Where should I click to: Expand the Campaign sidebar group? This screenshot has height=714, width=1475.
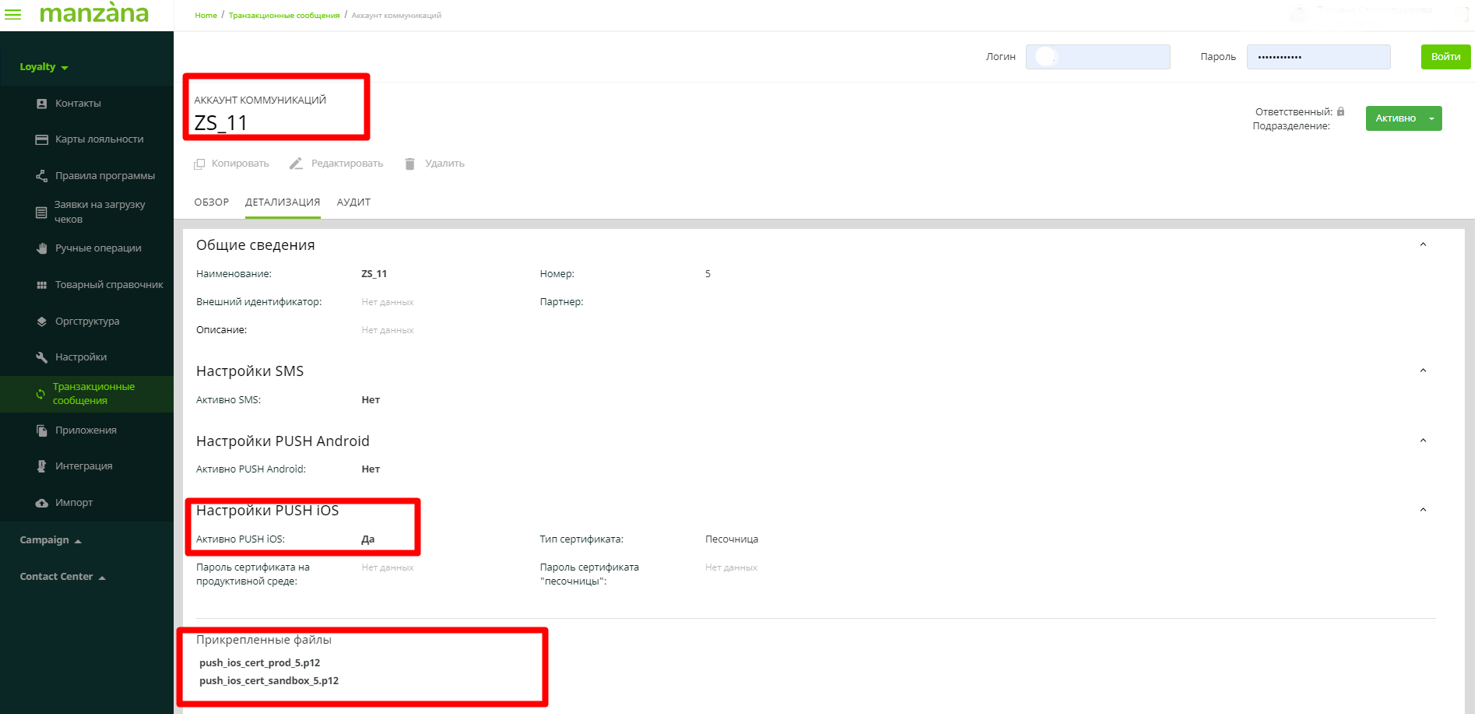51,540
